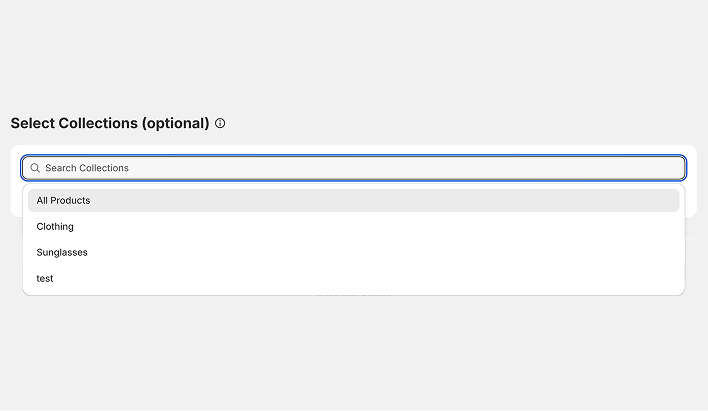Click the magnifying glass search icon
The image size is (708, 411).
click(35, 168)
